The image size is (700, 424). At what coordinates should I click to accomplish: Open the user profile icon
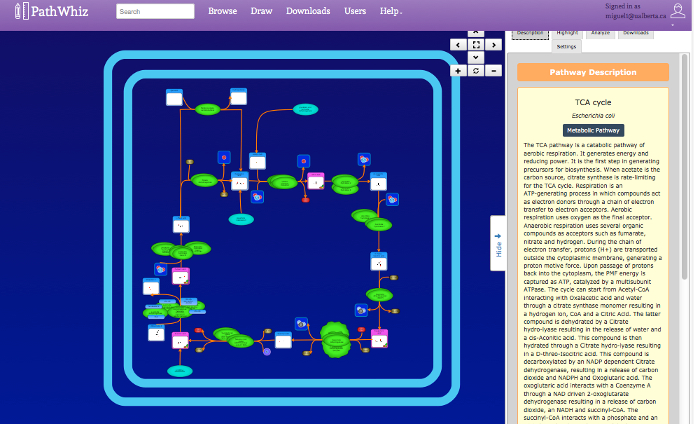pos(678,11)
